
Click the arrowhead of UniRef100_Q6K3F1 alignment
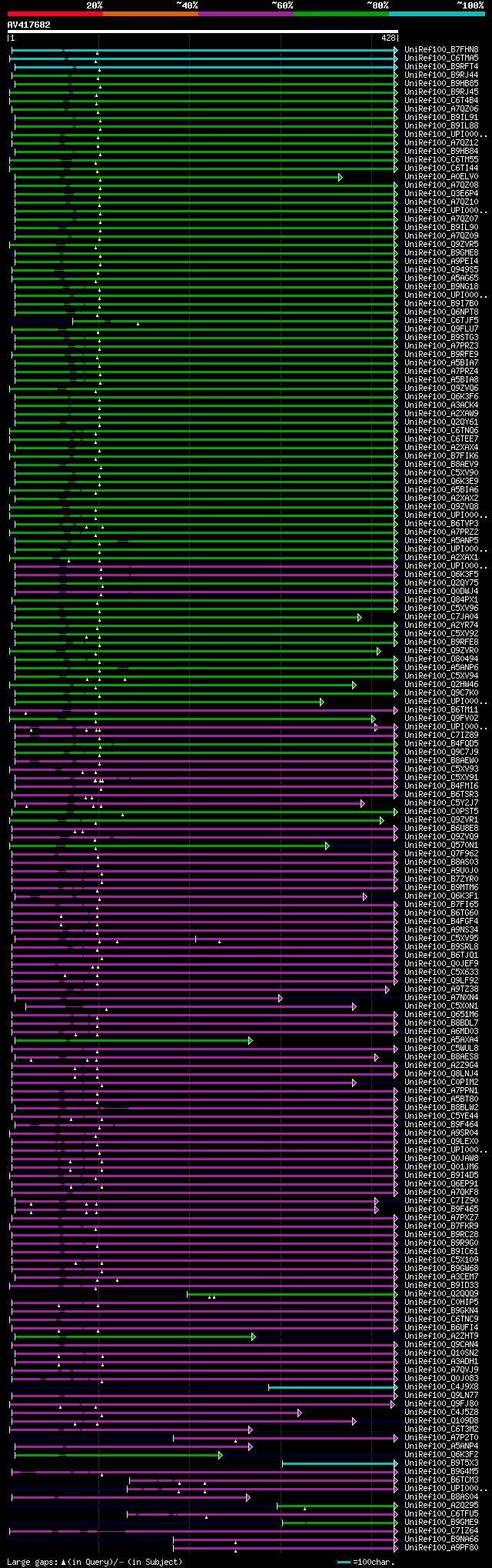tap(365, 896)
